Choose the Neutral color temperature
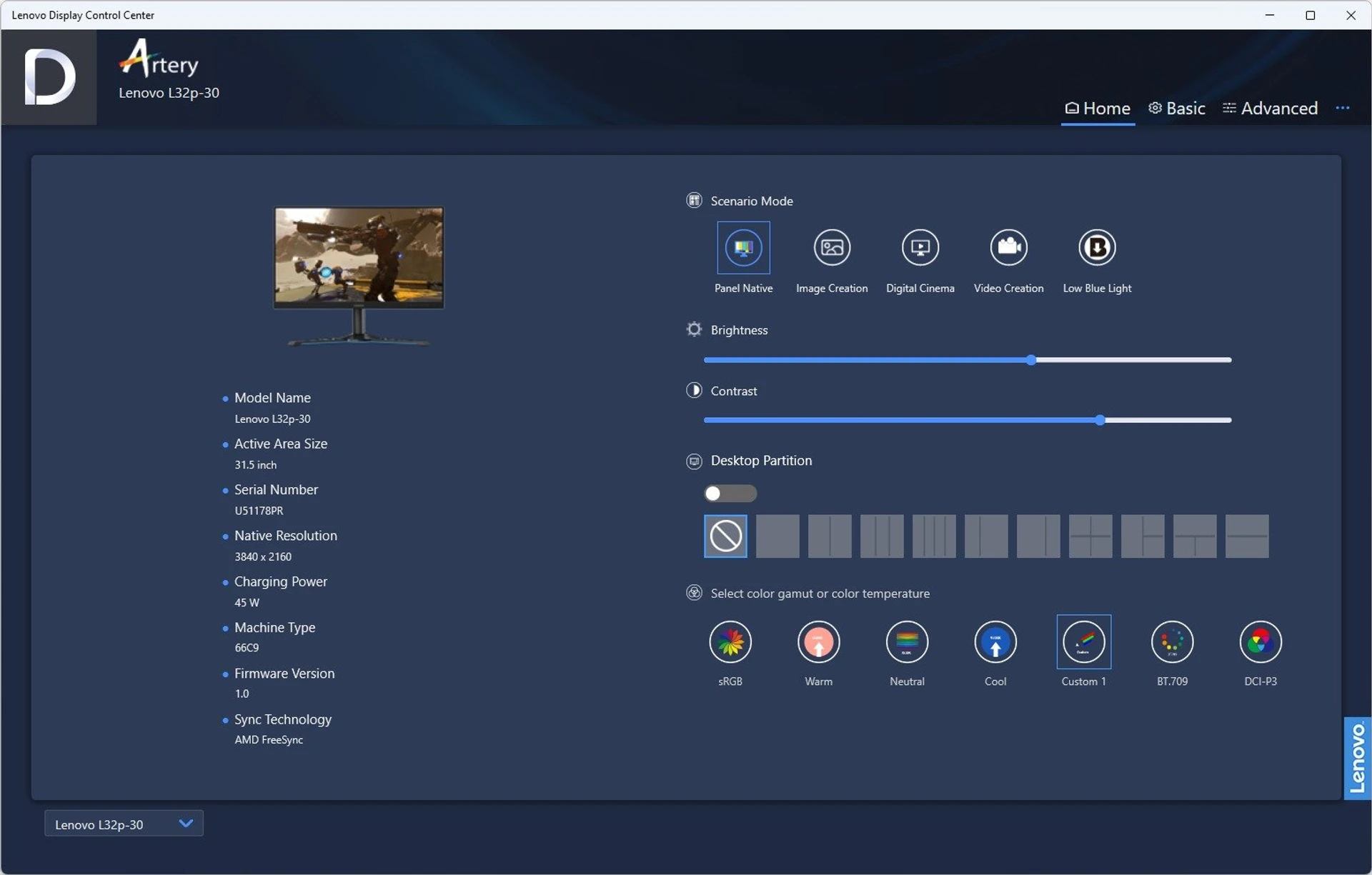The image size is (1372, 875). [907, 641]
